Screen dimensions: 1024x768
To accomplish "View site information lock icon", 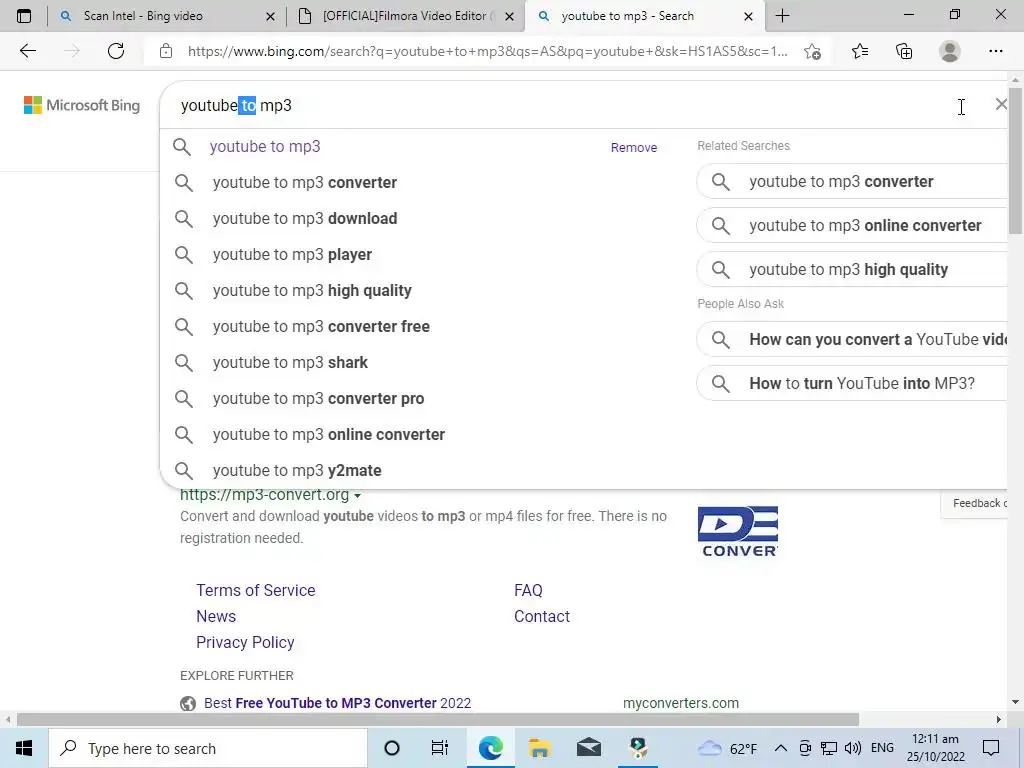I will [x=166, y=51].
